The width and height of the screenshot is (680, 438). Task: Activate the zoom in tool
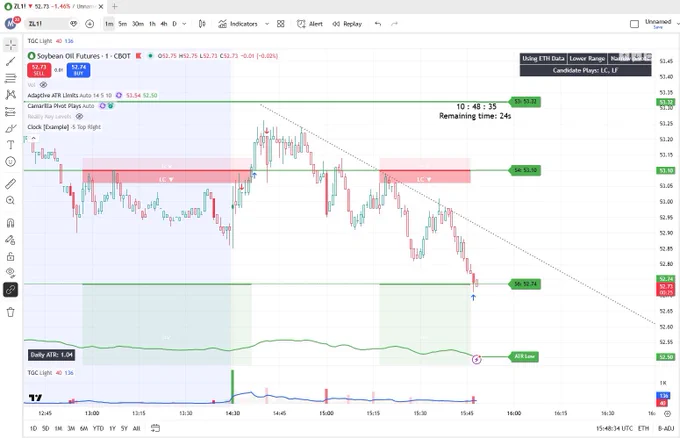(x=11, y=200)
